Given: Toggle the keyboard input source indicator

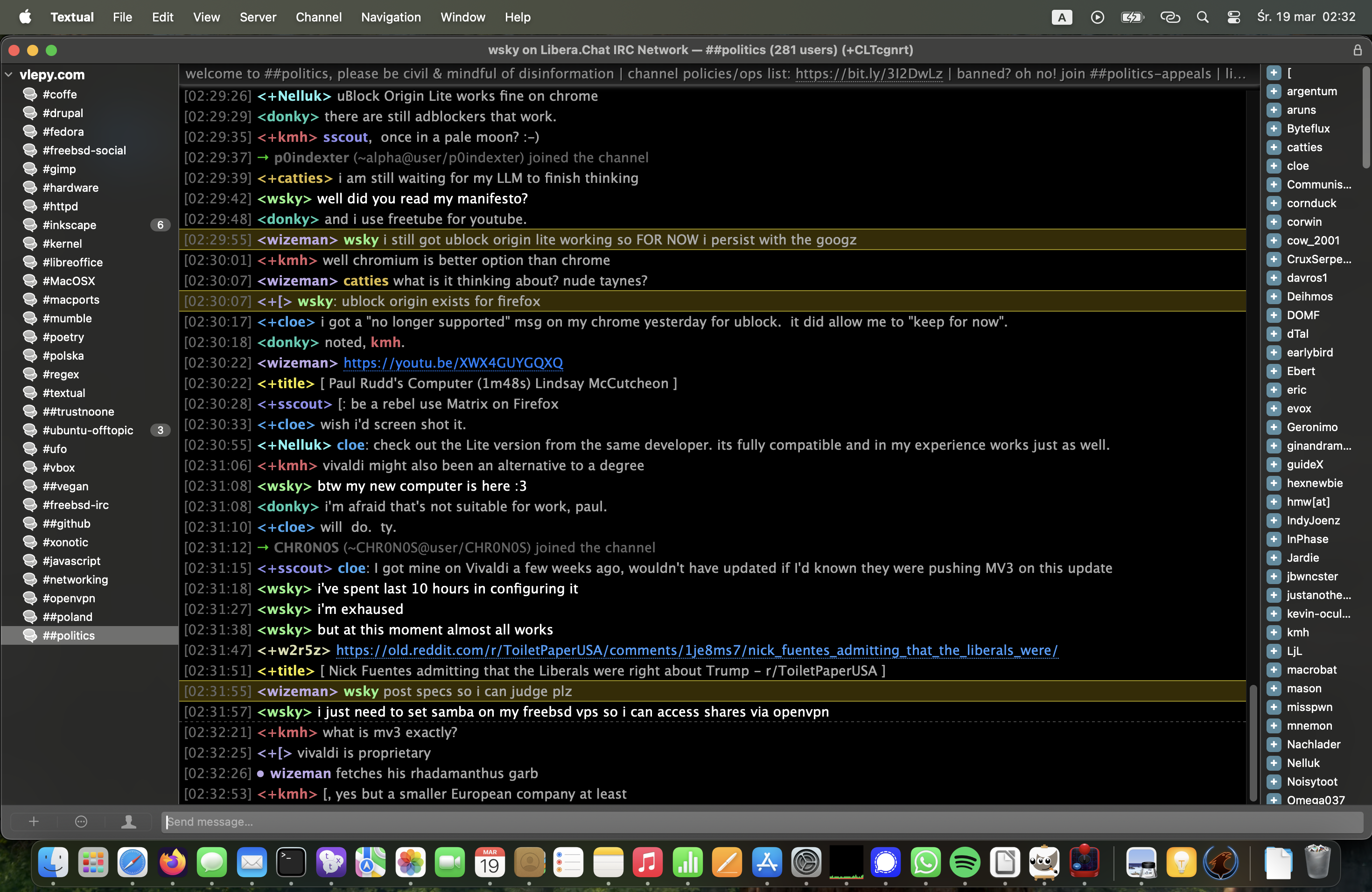Looking at the screenshot, I should click(1061, 17).
